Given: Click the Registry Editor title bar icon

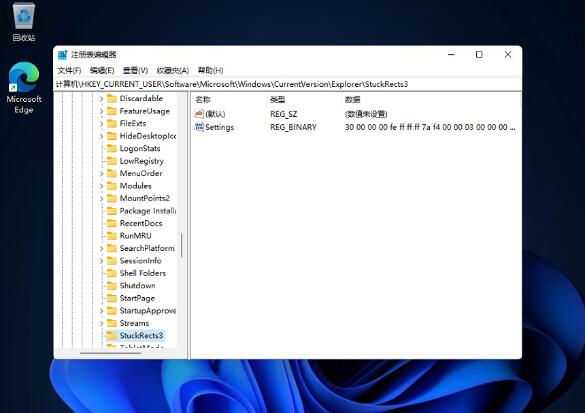Looking at the screenshot, I should click(63, 55).
